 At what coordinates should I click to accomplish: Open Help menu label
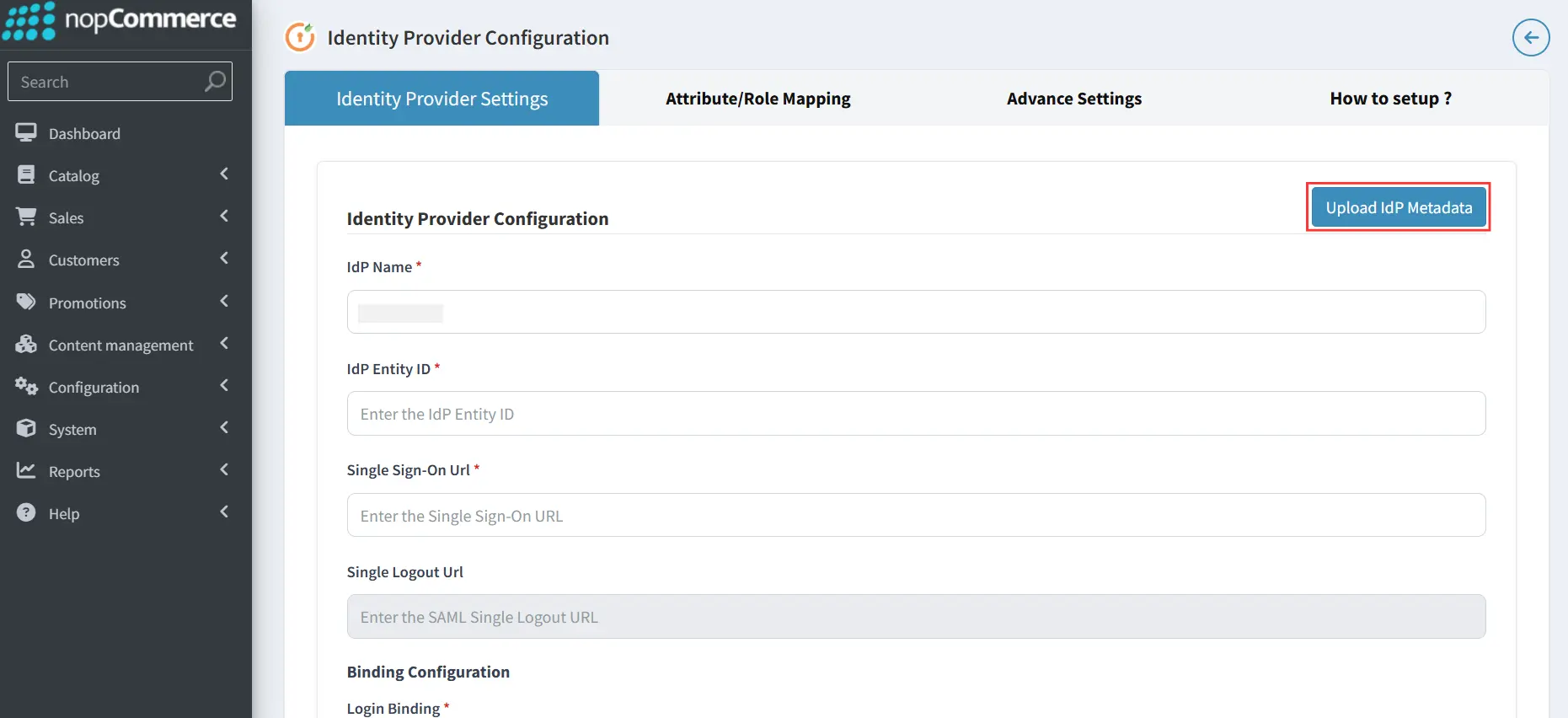point(64,514)
